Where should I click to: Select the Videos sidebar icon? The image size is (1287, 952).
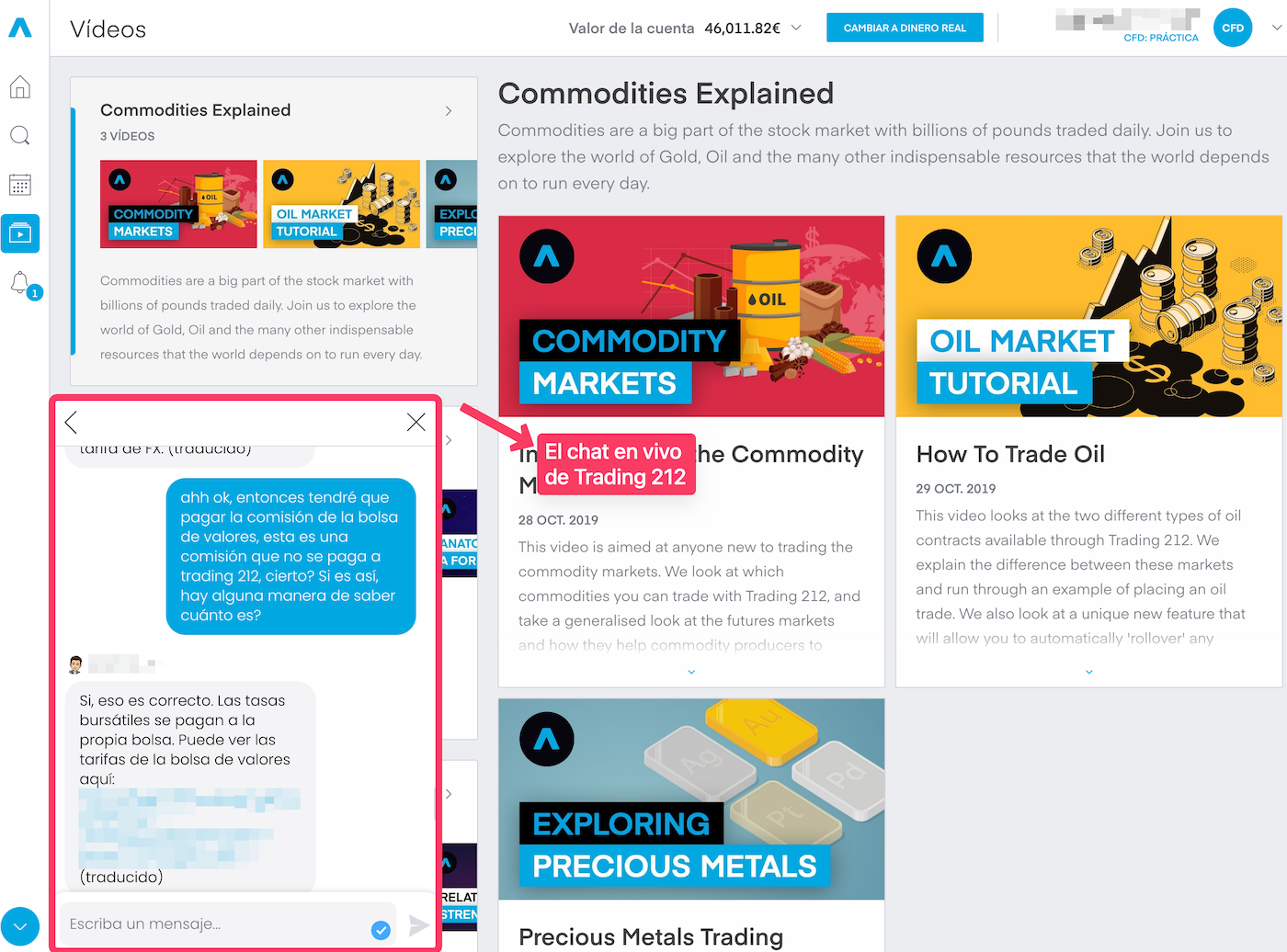20,233
